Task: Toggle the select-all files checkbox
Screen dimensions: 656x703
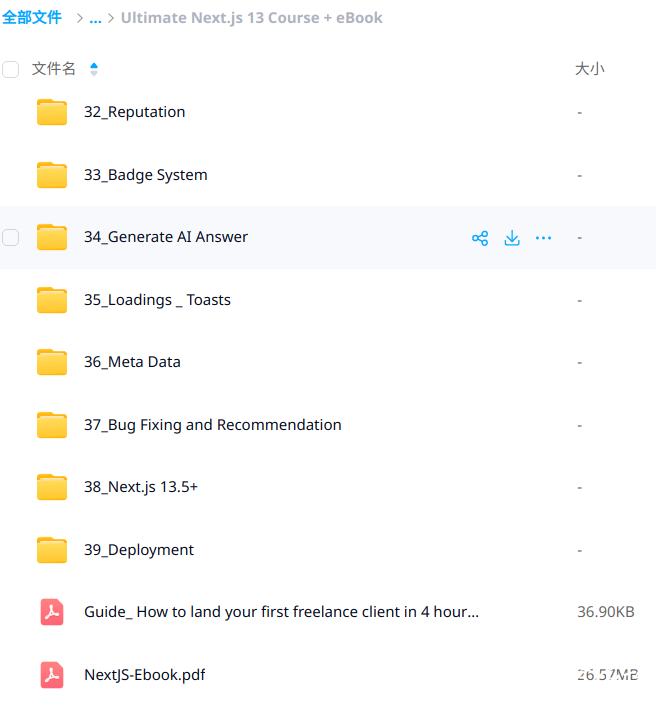Action: [10, 69]
